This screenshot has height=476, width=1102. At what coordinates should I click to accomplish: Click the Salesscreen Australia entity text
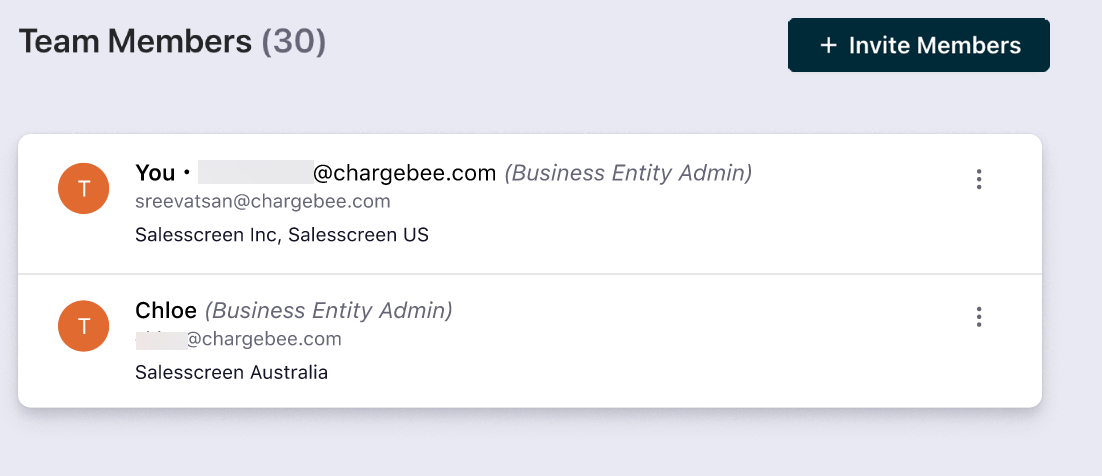point(231,373)
